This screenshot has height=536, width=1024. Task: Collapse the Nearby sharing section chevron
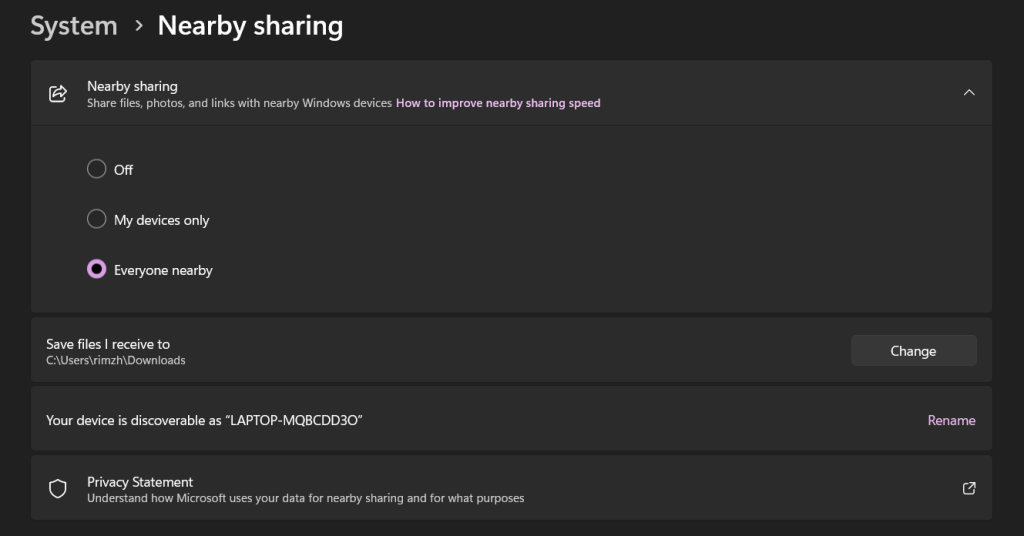point(969,93)
